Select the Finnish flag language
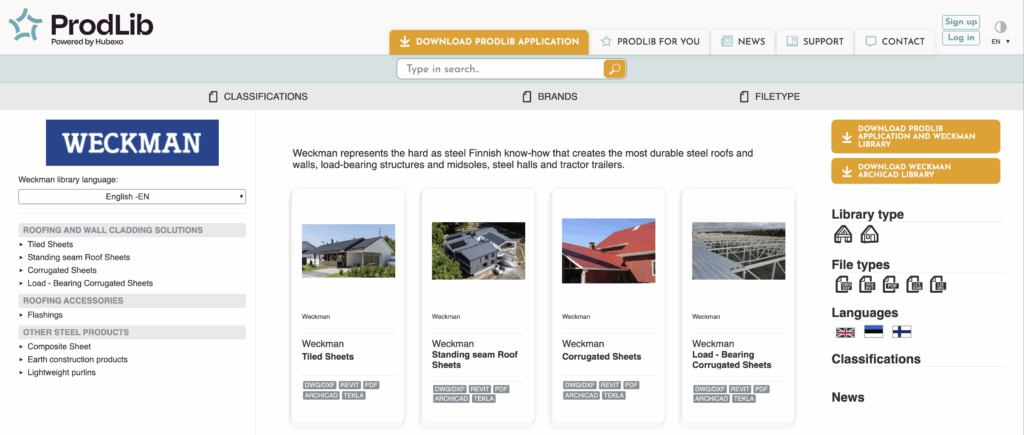The image size is (1024, 435). (x=901, y=332)
